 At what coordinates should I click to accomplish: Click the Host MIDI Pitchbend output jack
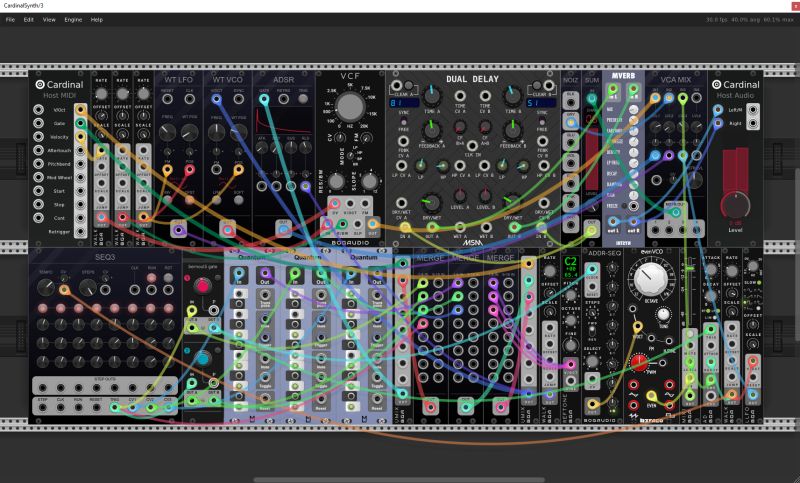click(80, 164)
